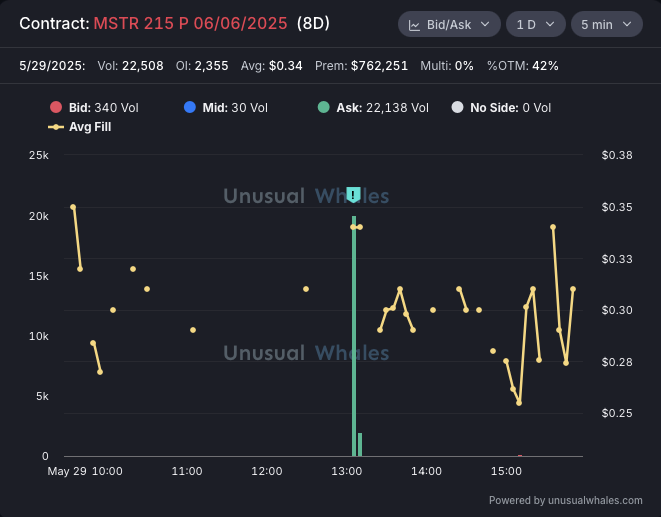This screenshot has width=661, height=517.
Task: Click the chevron arrow in Bid/Ask dropdown
Action: [x=485, y=24]
